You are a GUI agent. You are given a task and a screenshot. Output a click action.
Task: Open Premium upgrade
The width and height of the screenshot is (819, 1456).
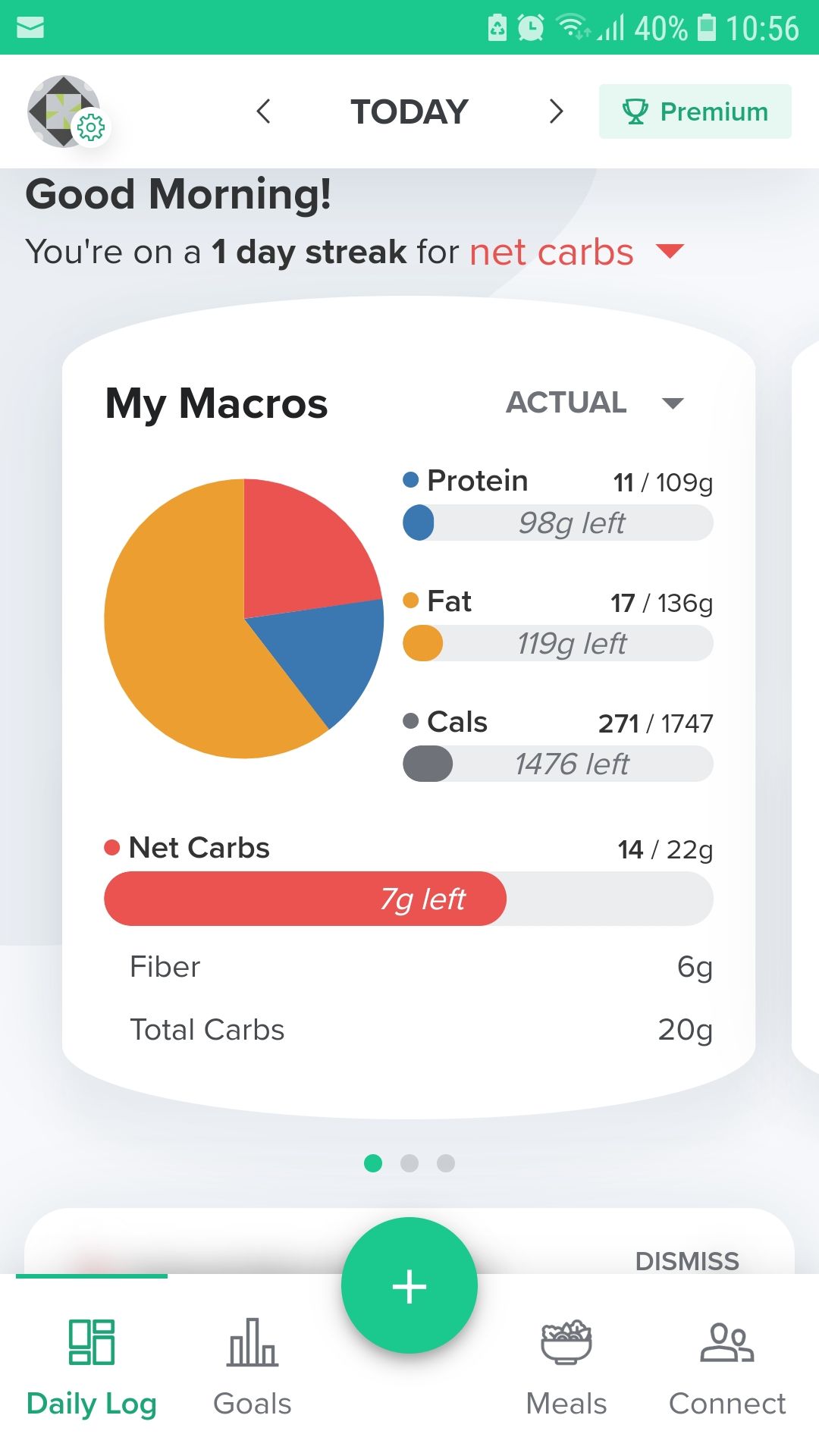pos(695,111)
